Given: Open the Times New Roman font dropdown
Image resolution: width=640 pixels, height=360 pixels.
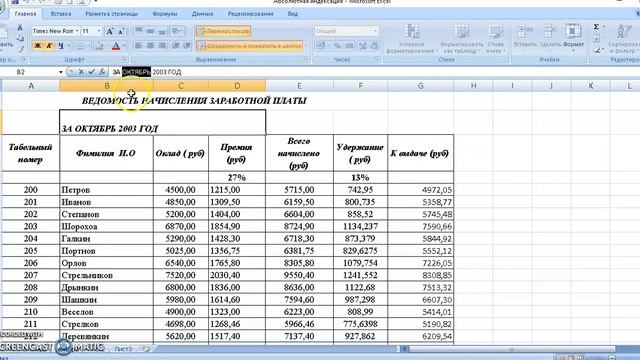Looking at the screenshot, I should 77,31.
